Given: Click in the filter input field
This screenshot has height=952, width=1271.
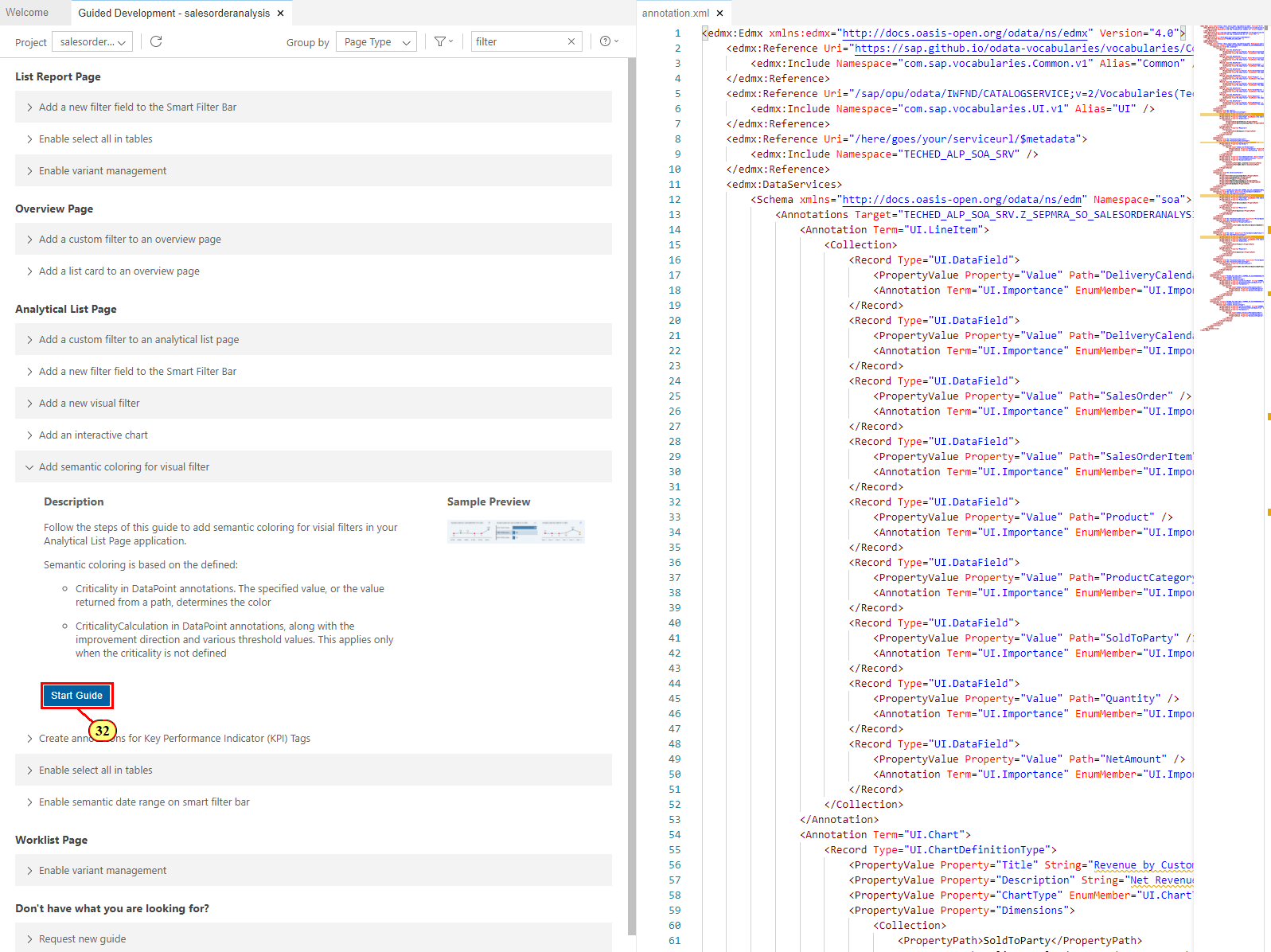Looking at the screenshot, I should coord(518,41).
